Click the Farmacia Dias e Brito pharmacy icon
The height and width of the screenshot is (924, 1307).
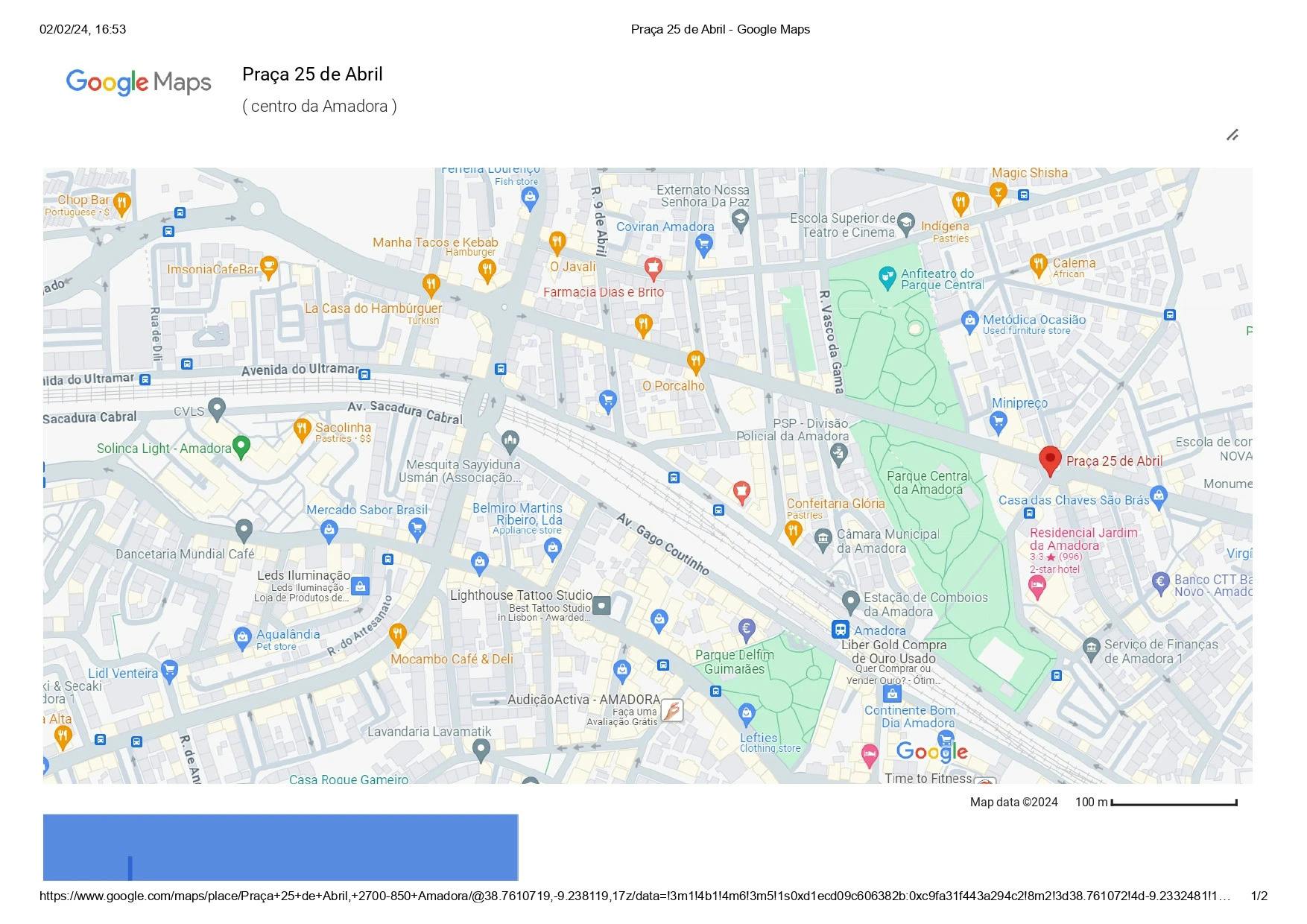click(653, 268)
